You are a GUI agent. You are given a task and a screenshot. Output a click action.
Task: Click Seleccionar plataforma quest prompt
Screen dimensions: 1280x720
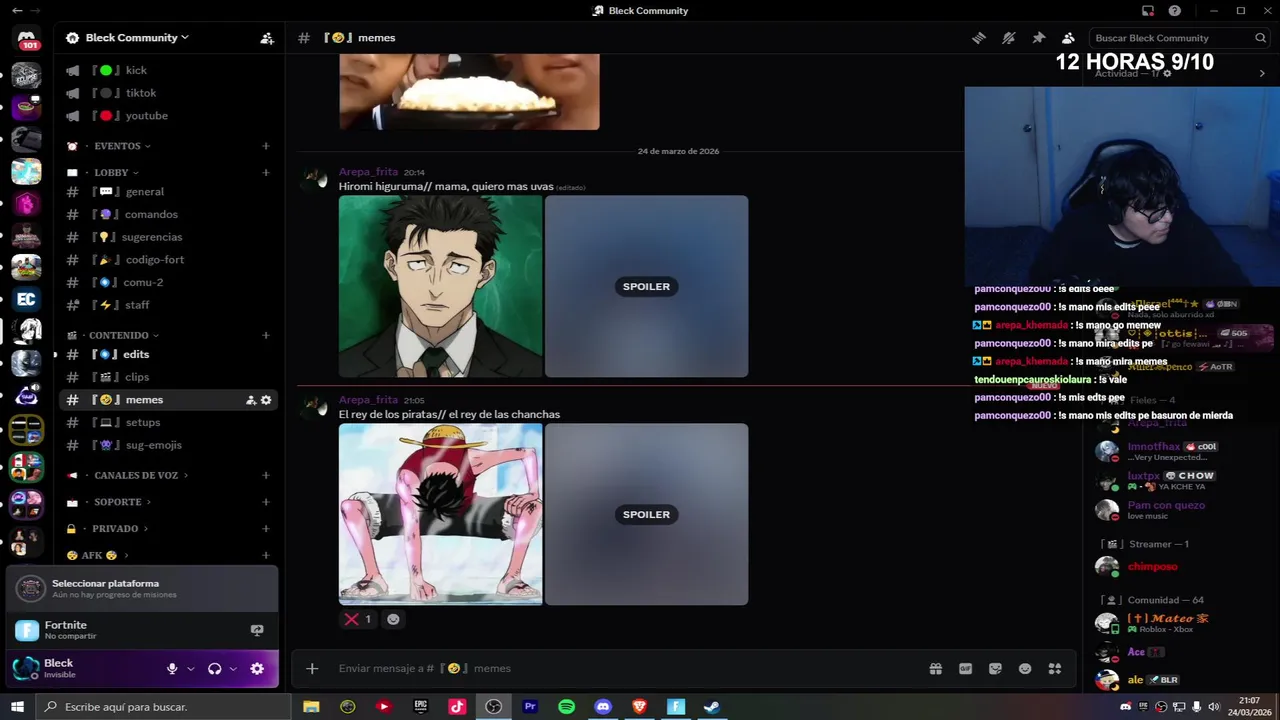pos(142,588)
